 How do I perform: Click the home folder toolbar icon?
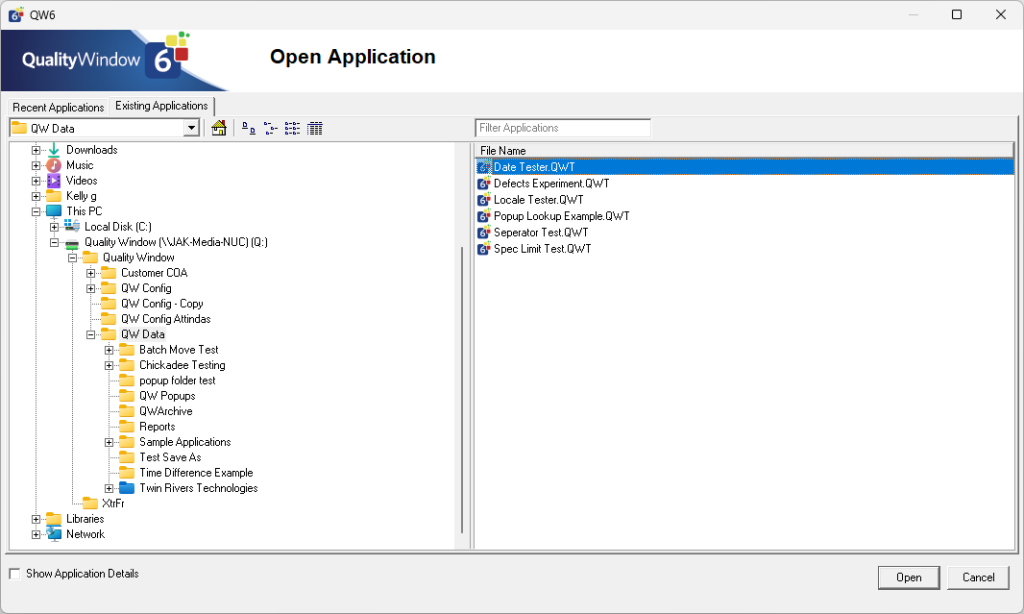[x=219, y=128]
